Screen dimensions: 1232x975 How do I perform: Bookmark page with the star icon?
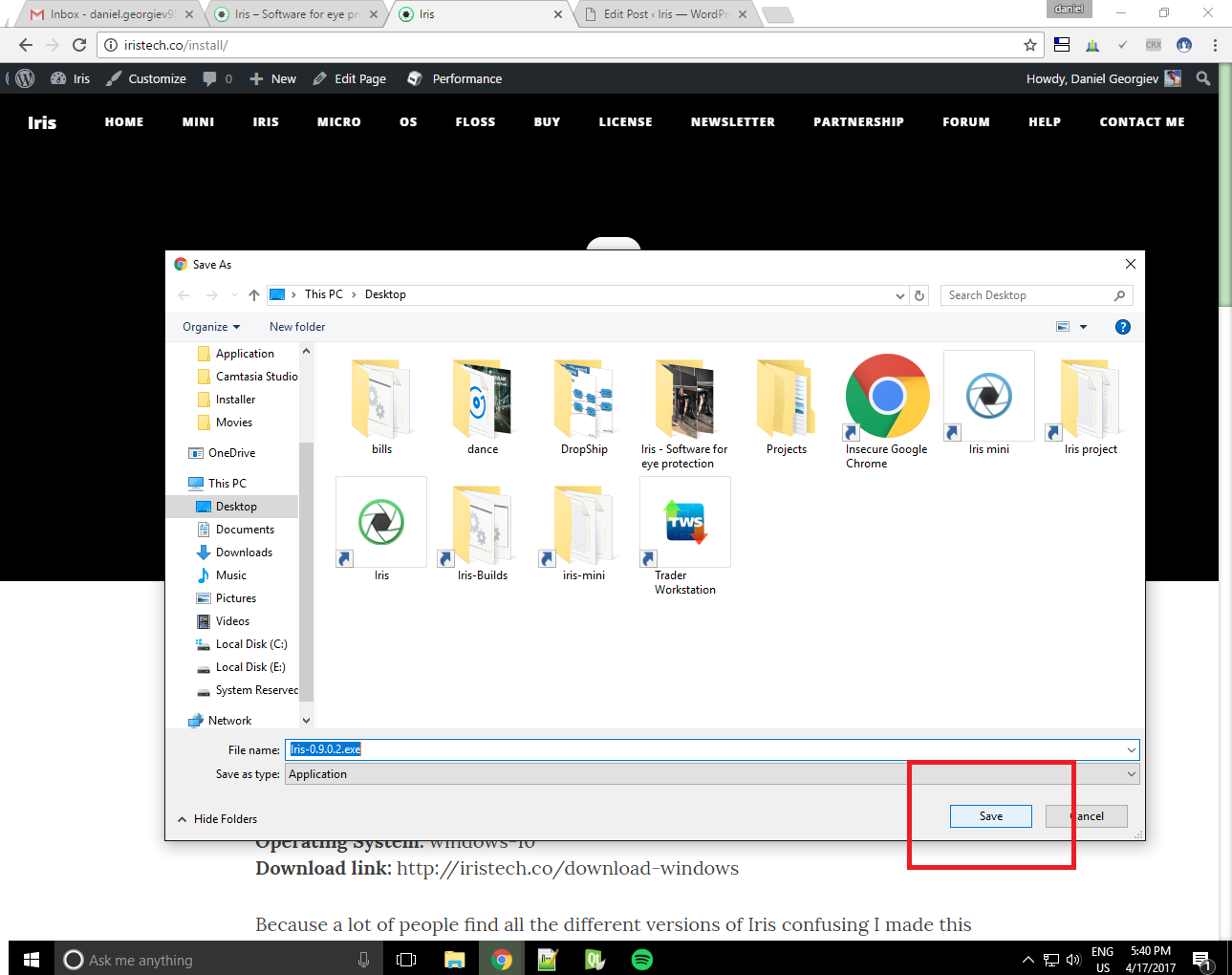click(x=1029, y=45)
